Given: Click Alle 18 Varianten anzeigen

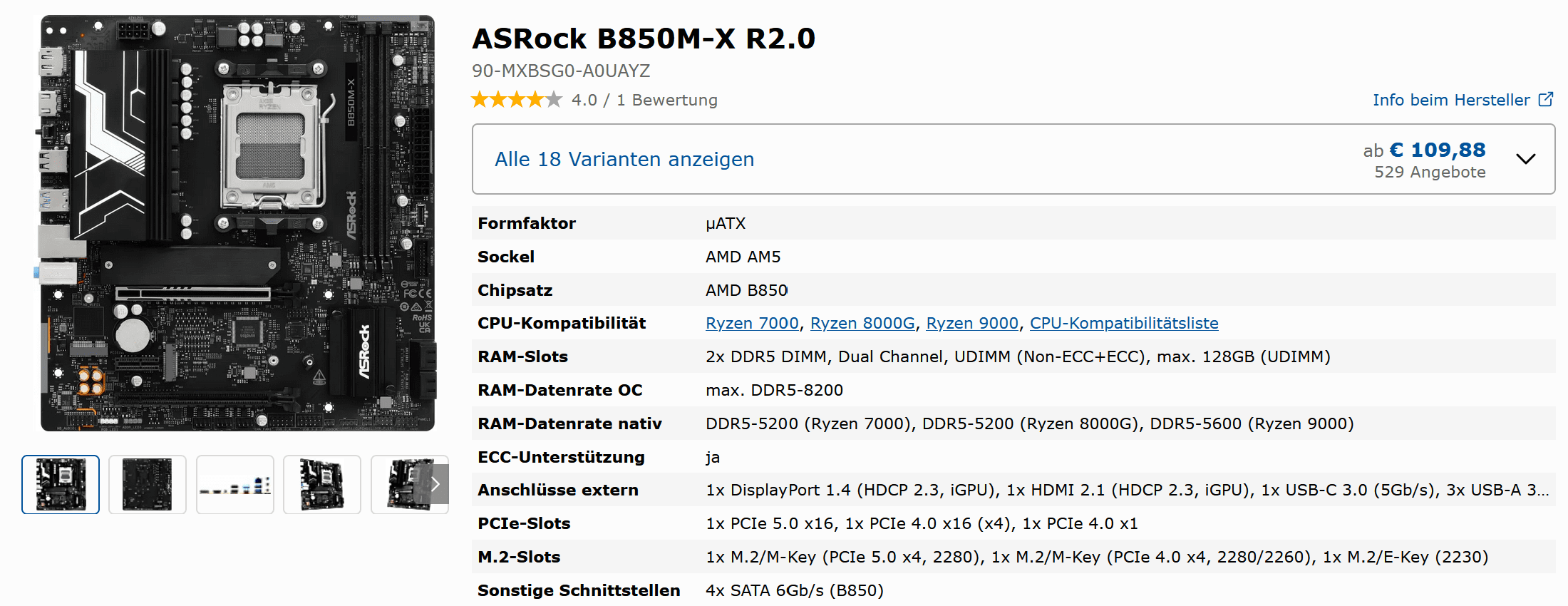Looking at the screenshot, I should coord(624,159).
